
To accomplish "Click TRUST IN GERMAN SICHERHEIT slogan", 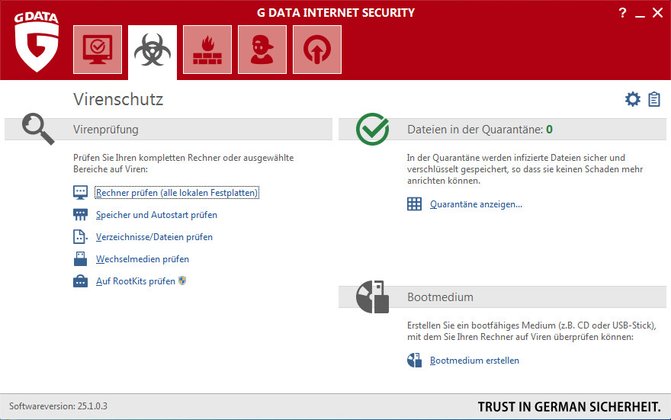I will (569, 407).
